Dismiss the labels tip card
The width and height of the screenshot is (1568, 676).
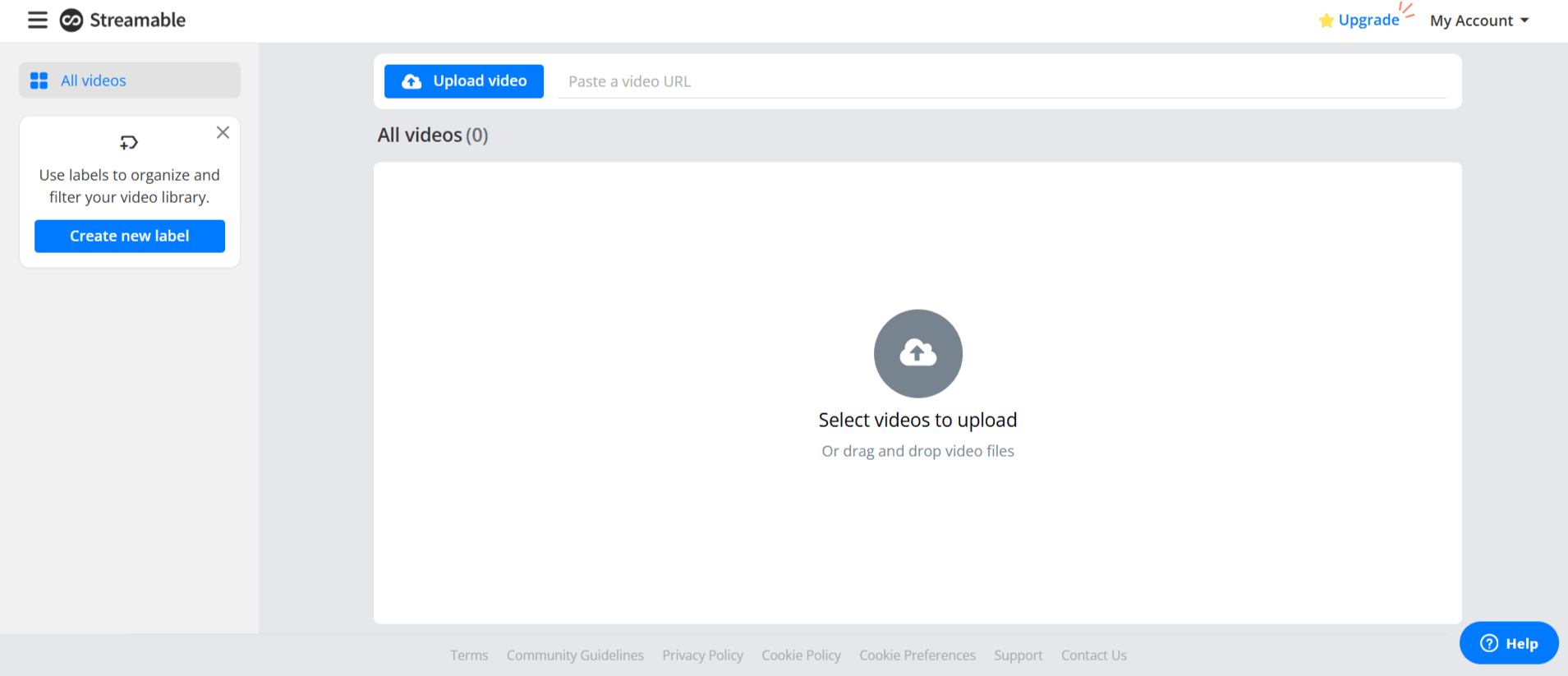[223, 132]
